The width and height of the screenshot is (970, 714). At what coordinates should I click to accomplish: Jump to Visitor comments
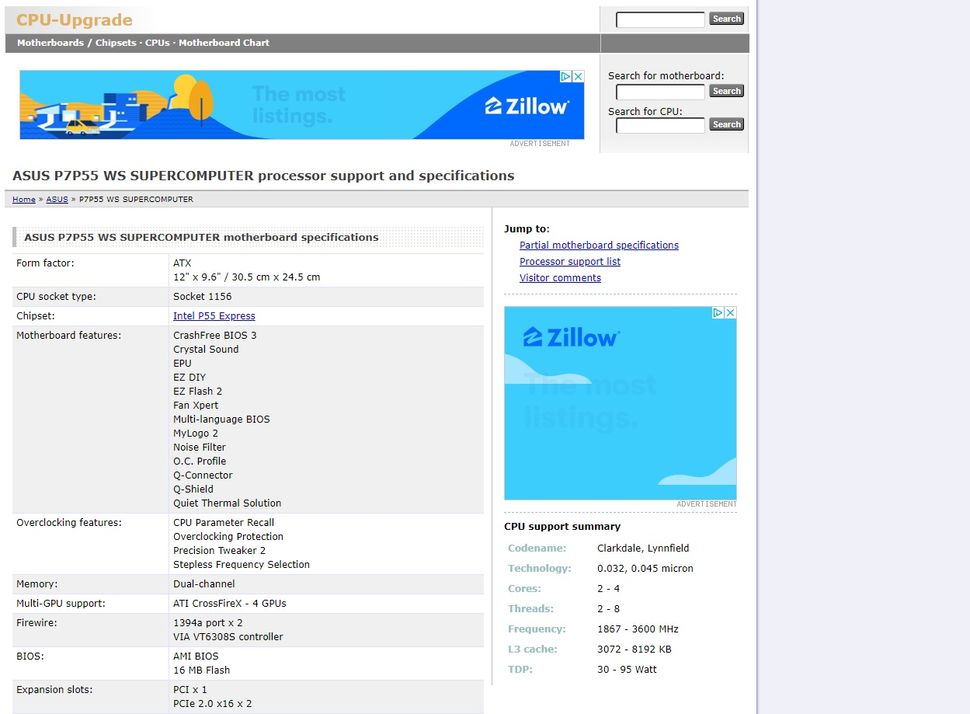(x=560, y=278)
